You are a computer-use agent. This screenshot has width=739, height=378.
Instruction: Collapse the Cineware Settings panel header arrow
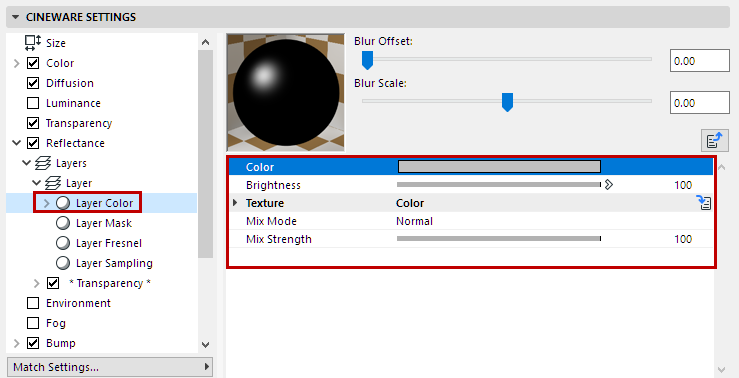tap(16, 17)
